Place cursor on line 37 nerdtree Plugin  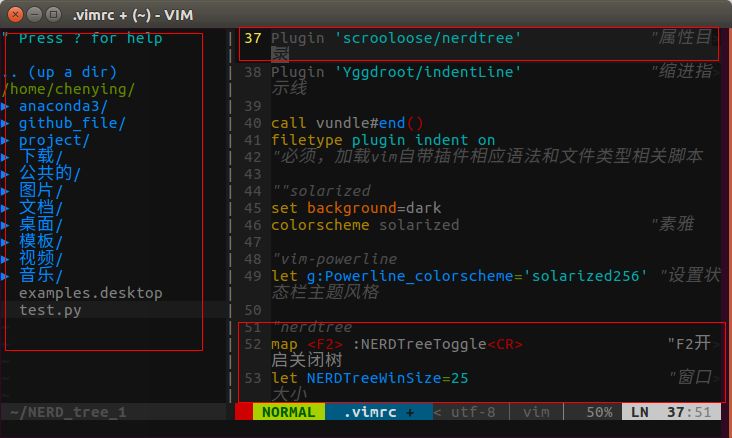click(396, 38)
